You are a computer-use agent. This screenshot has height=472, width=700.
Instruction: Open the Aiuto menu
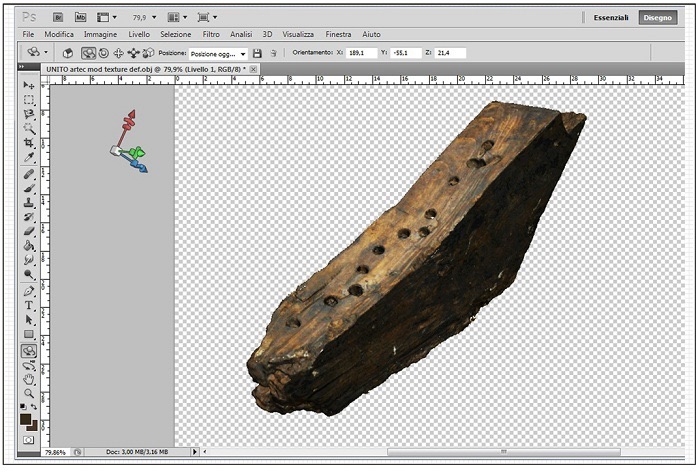pos(371,34)
